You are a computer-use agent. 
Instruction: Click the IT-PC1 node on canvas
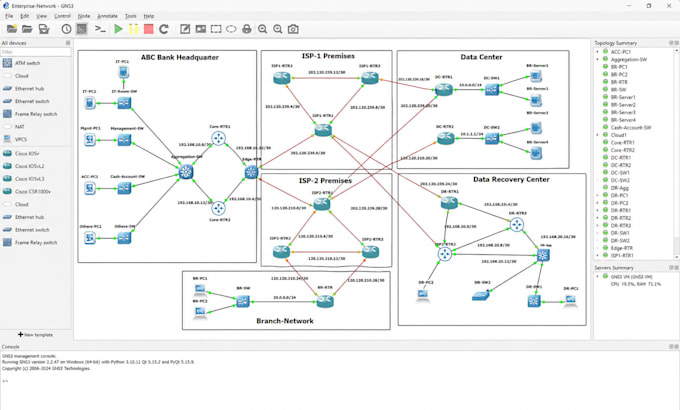[x=123, y=72]
